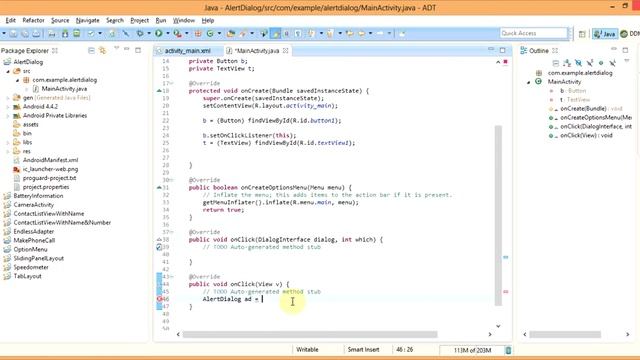This screenshot has width=640, height=360.
Task: Click the Back navigation arrow icon
Action: (x=362, y=33)
